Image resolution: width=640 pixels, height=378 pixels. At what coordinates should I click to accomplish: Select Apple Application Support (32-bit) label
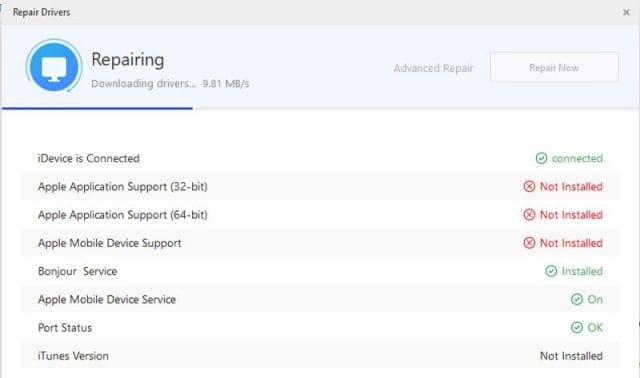tap(122, 187)
